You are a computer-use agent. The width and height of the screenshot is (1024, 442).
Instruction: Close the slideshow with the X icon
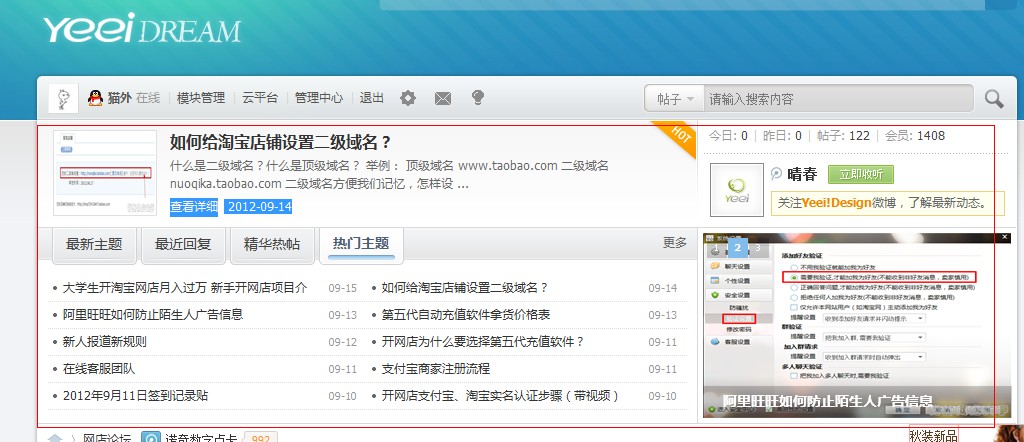click(x=1005, y=238)
